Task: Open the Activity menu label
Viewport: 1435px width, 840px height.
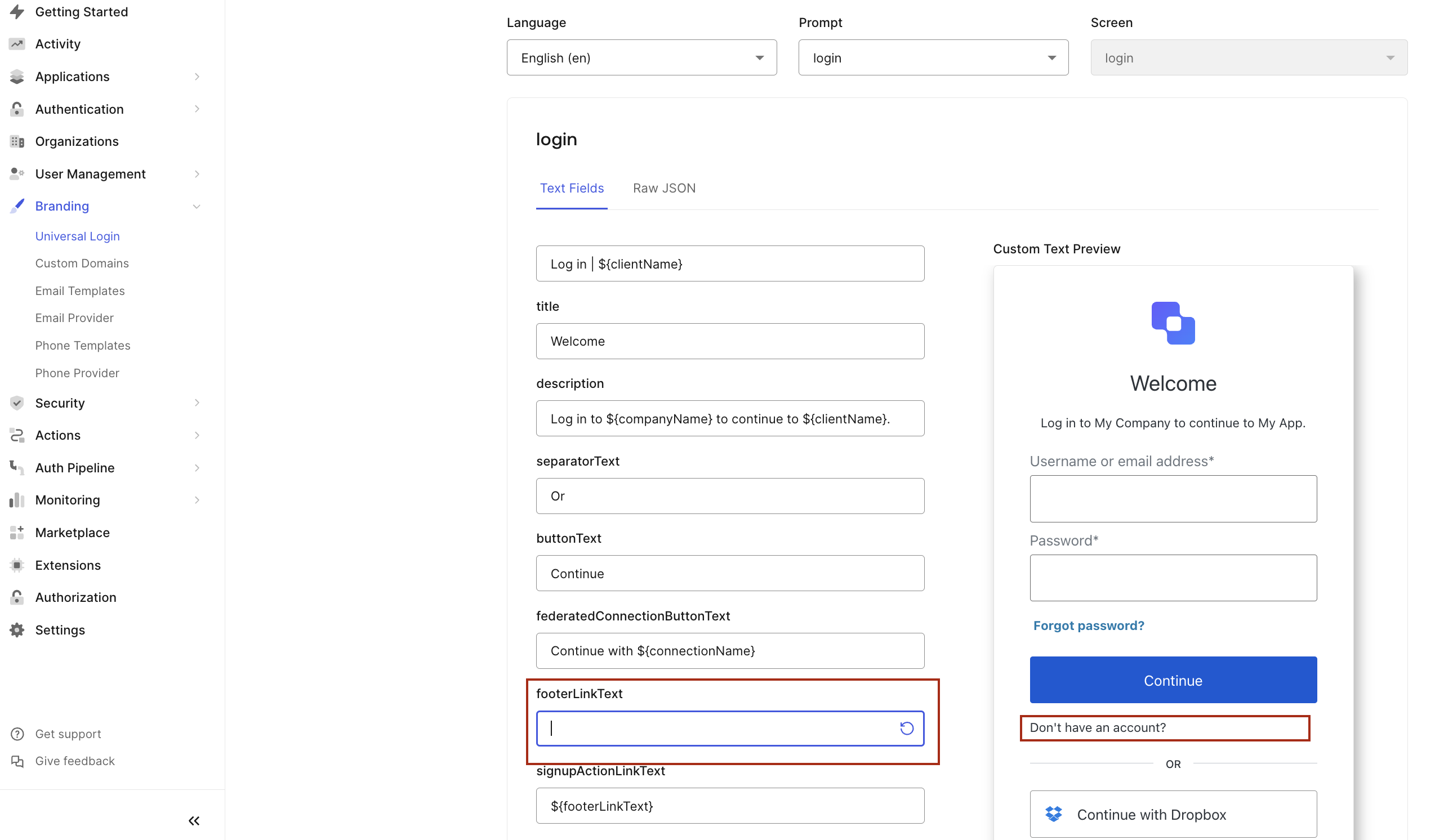Action: pos(57,44)
